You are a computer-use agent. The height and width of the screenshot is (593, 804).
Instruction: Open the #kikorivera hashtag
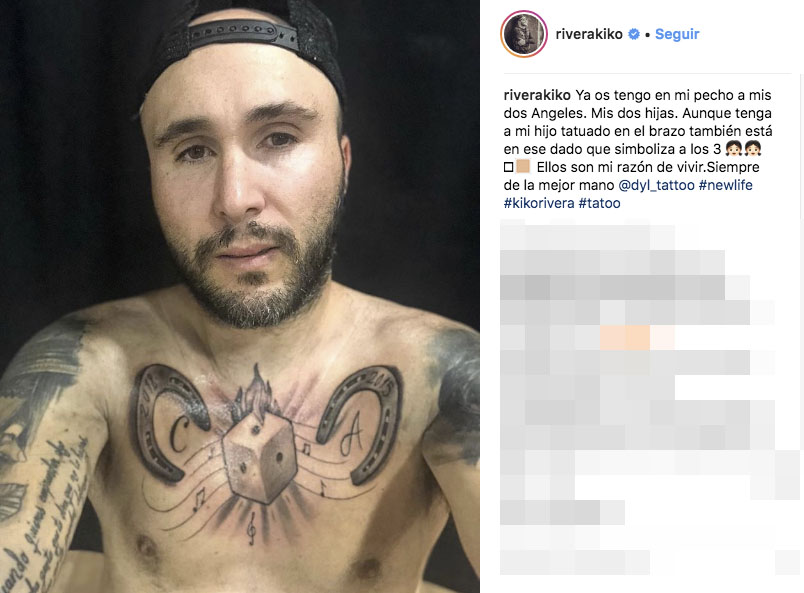pyautogui.click(x=539, y=203)
